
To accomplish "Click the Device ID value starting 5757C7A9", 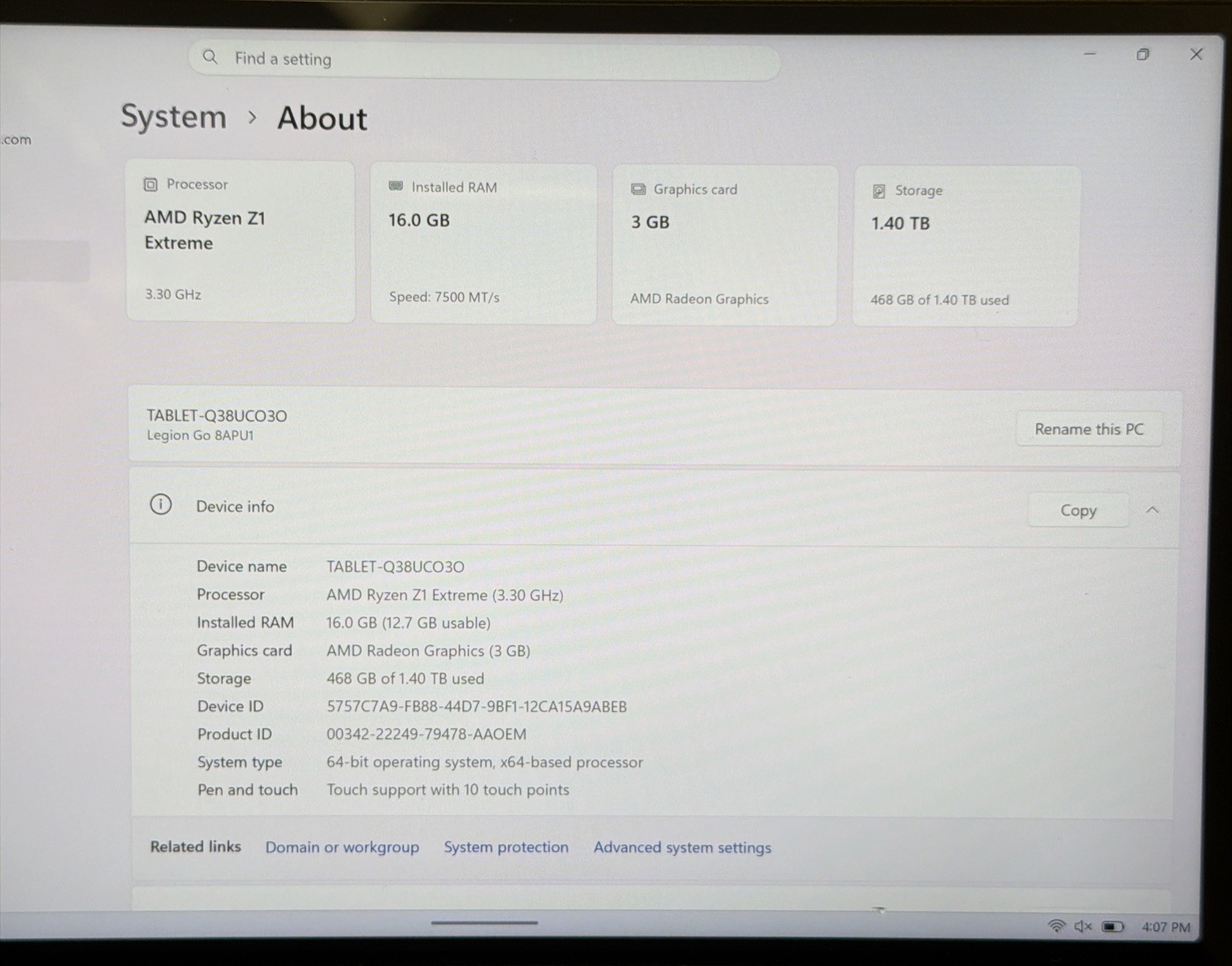I will [477, 706].
